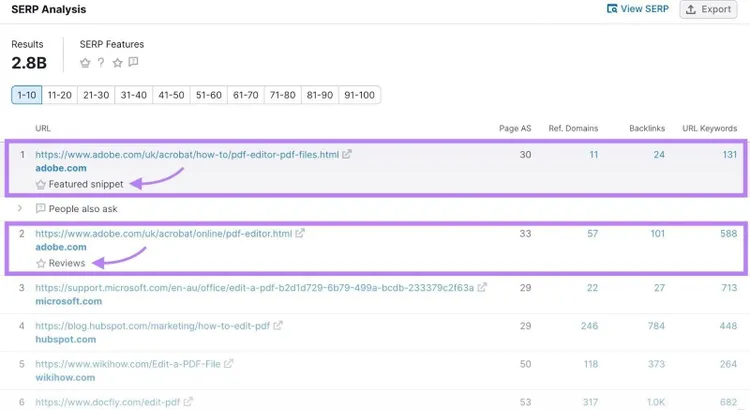
Task: Select results page 81-90
Action: pos(320,95)
